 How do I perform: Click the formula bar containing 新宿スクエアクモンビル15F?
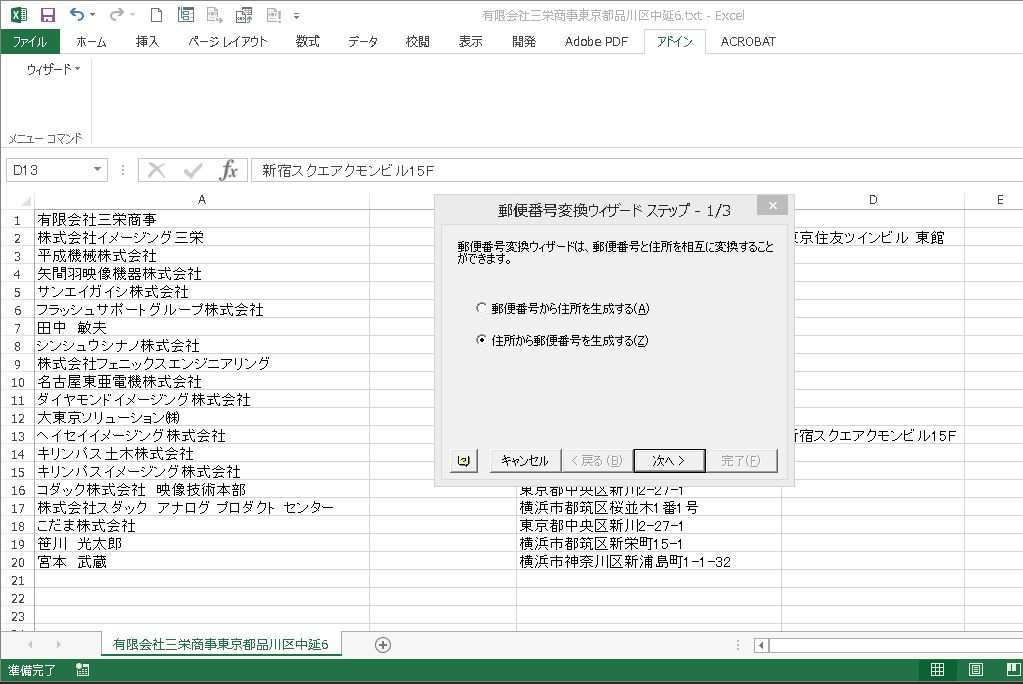(x=636, y=170)
